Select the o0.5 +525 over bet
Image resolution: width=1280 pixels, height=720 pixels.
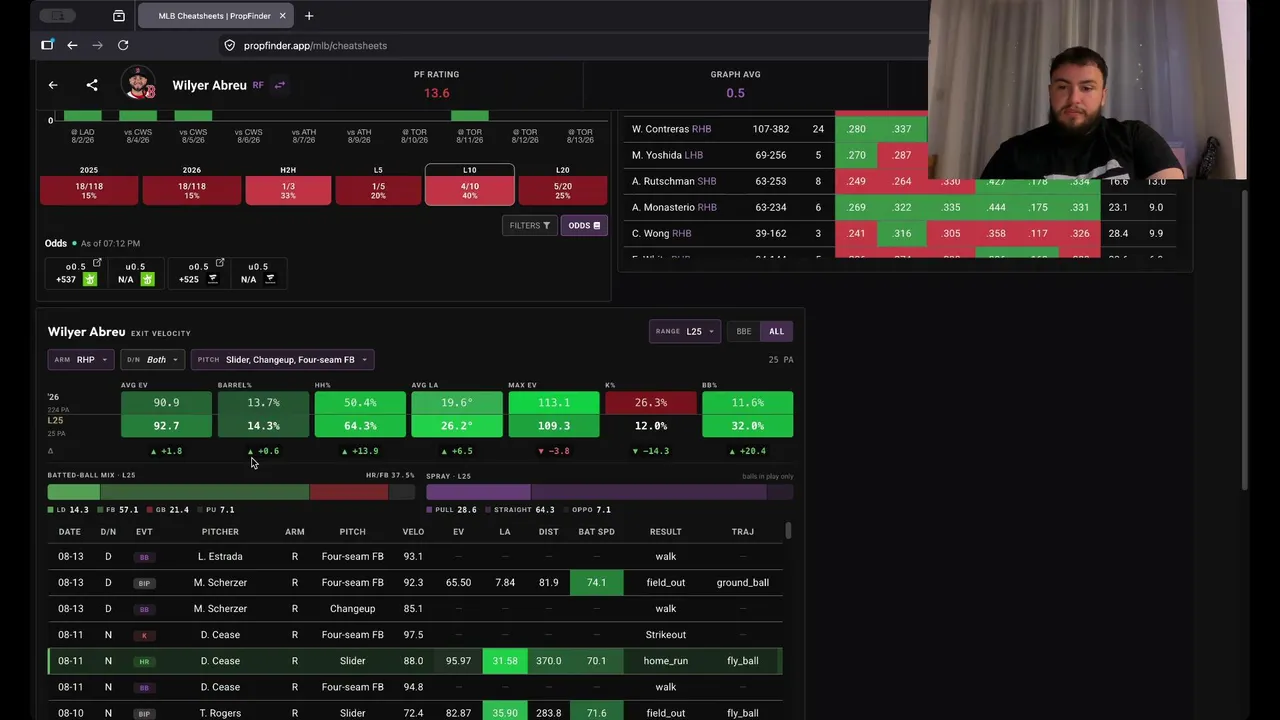(198, 273)
